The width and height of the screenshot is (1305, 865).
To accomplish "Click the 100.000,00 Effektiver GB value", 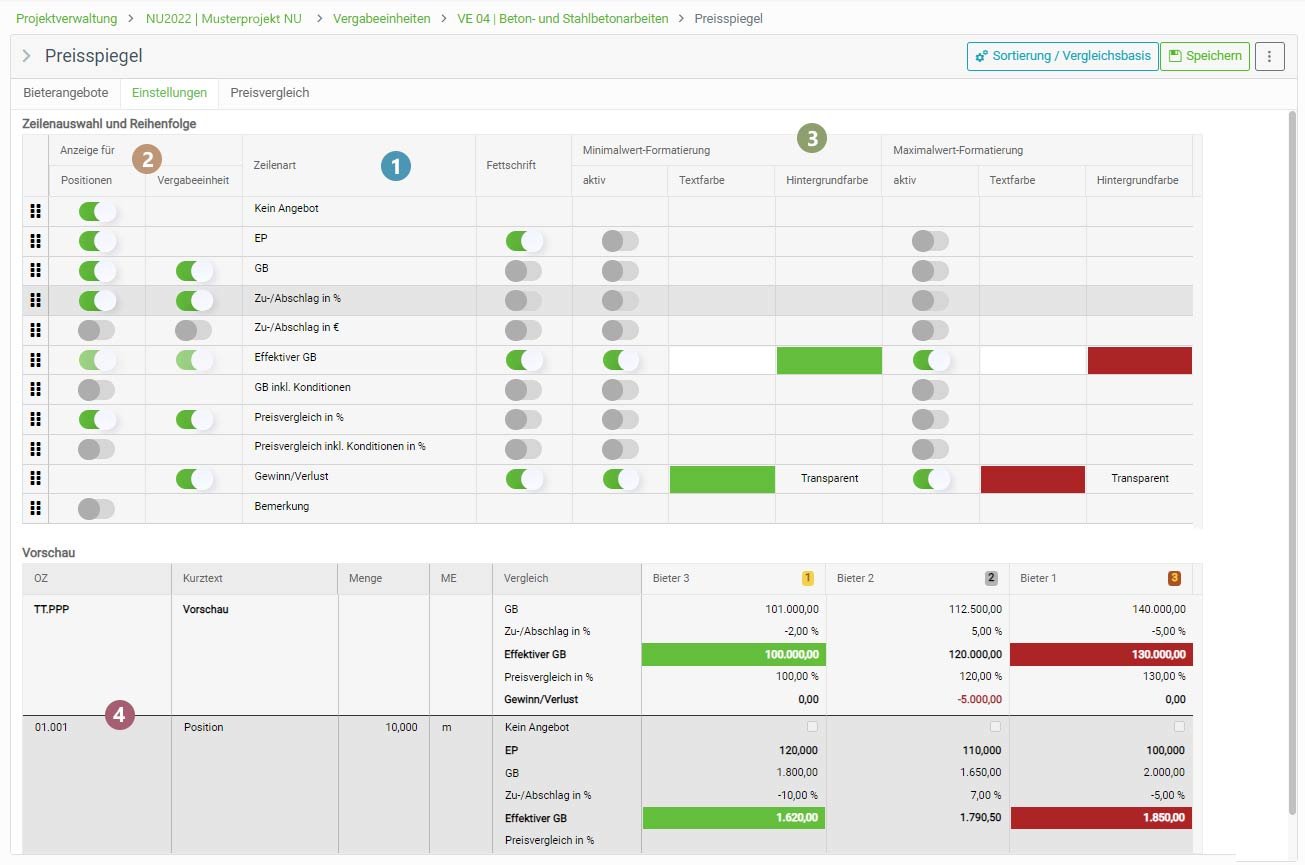I will 733,654.
